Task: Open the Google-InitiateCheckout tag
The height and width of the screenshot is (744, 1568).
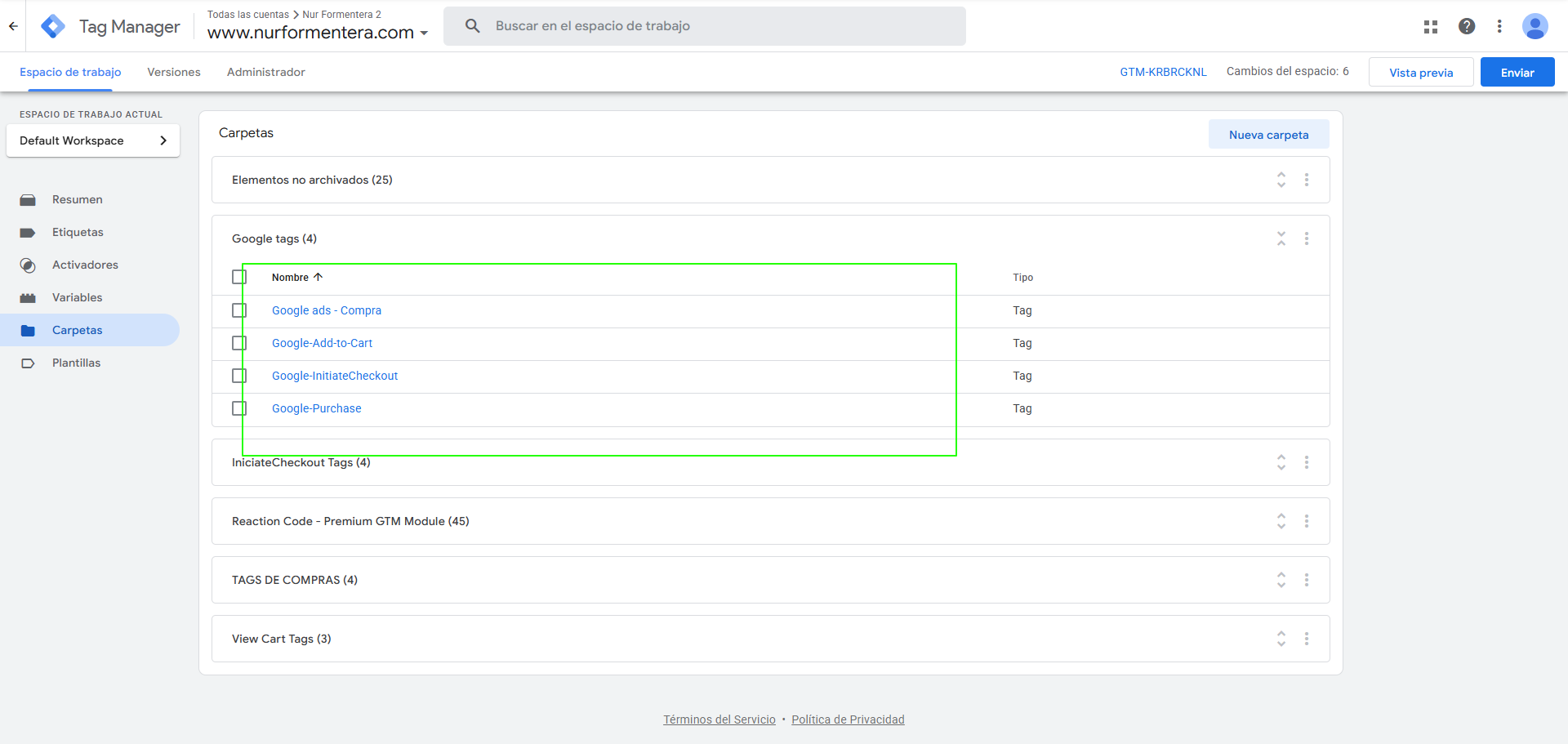Action: tap(335, 376)
